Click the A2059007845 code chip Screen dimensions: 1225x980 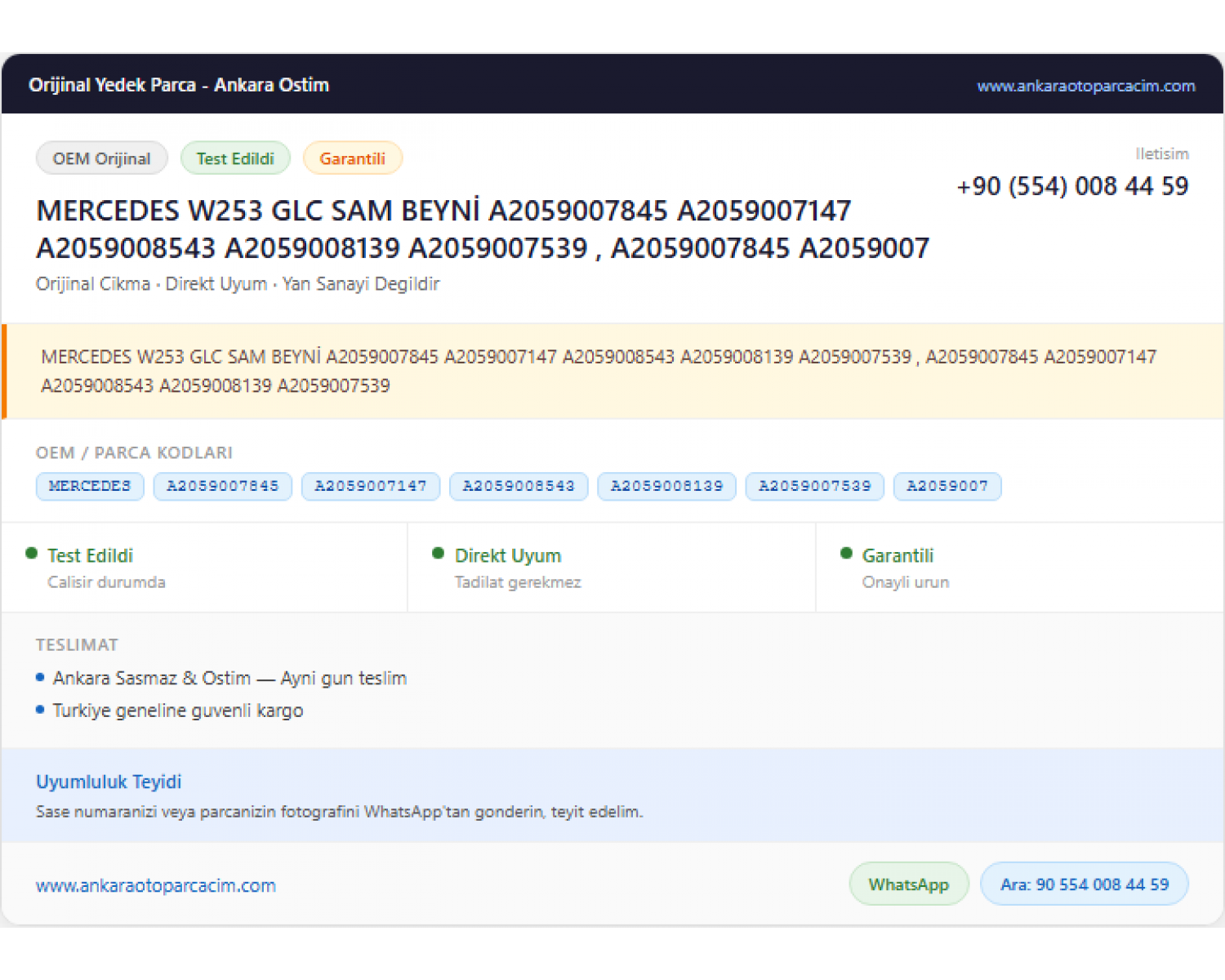pyautogui.click(x=223, y=486)
